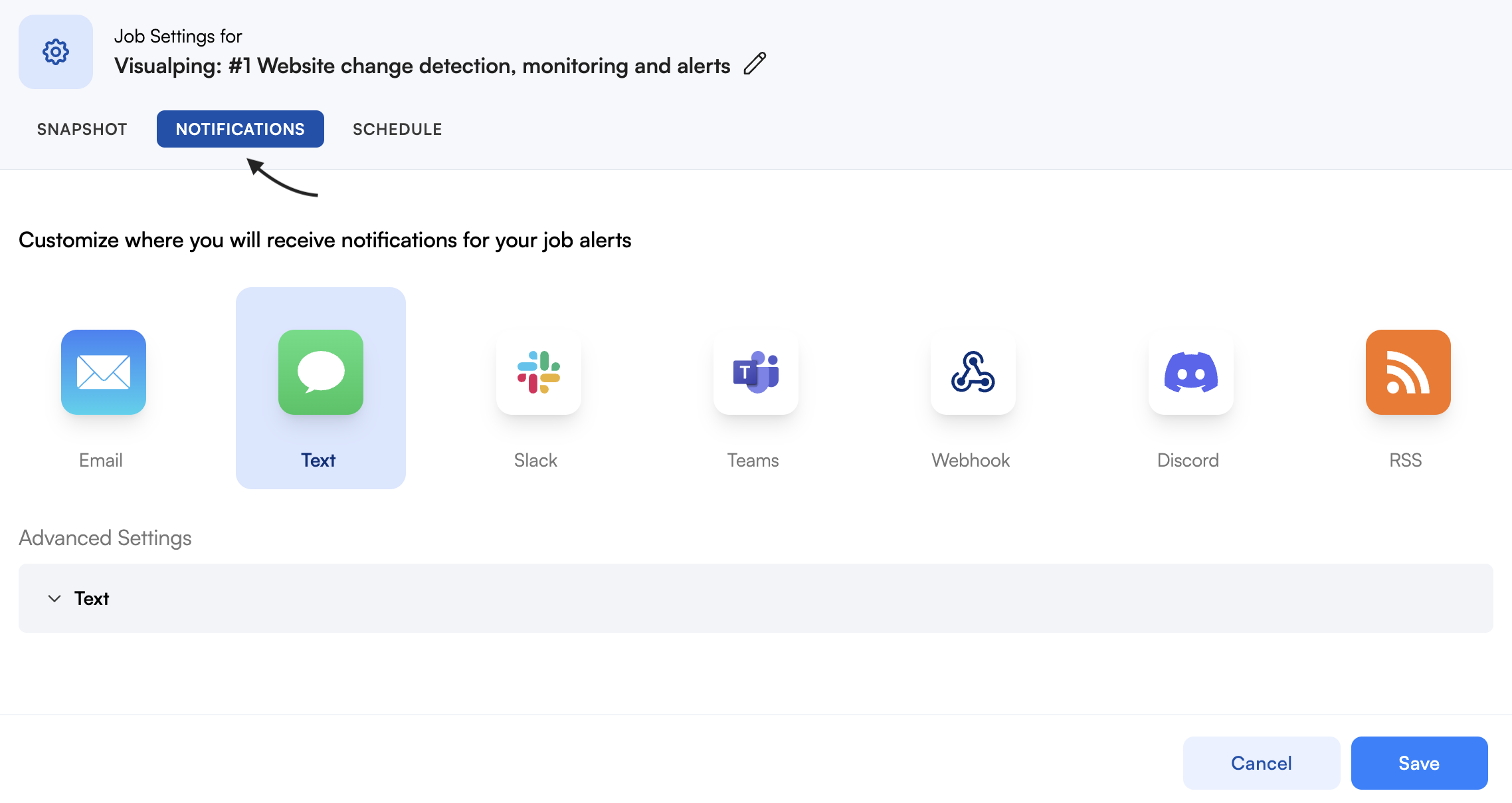Go to the Schedule tab
Viewport: 1512px width, 803px height.
[397, 129]
